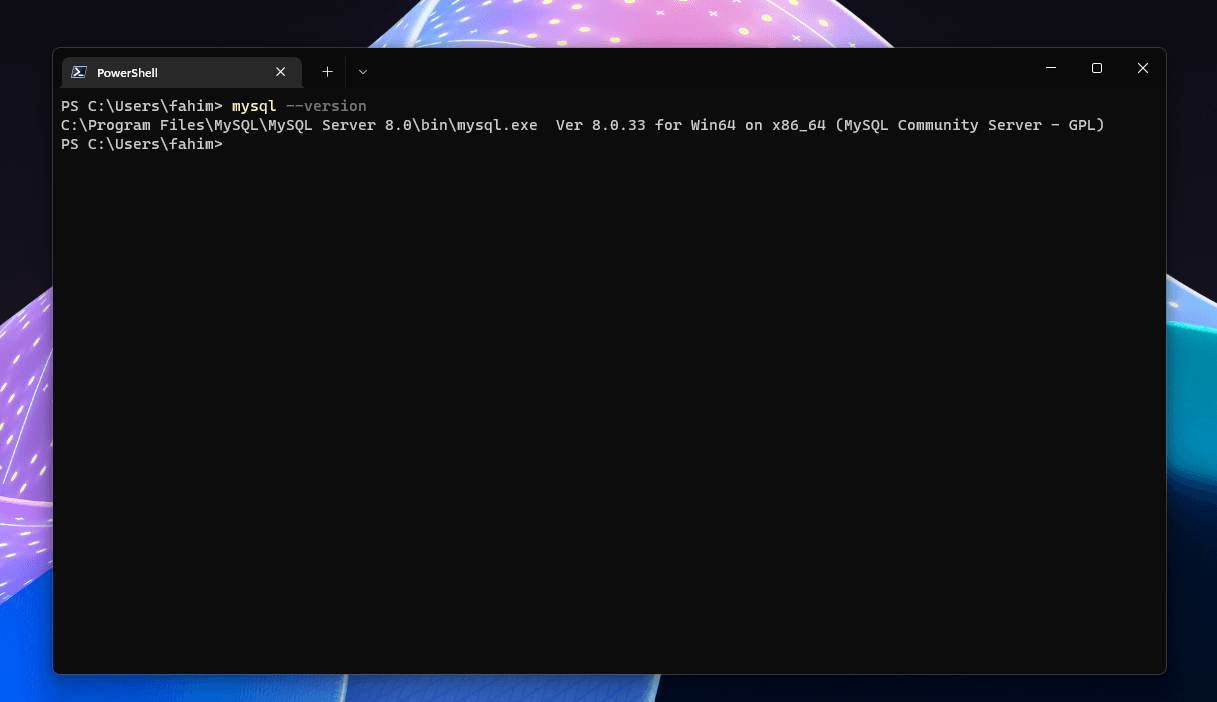This screenshot has height=702, width=1217.
Task: Click 'MySQL Community Server - GPL' text
Action: [x=970, y=125]
